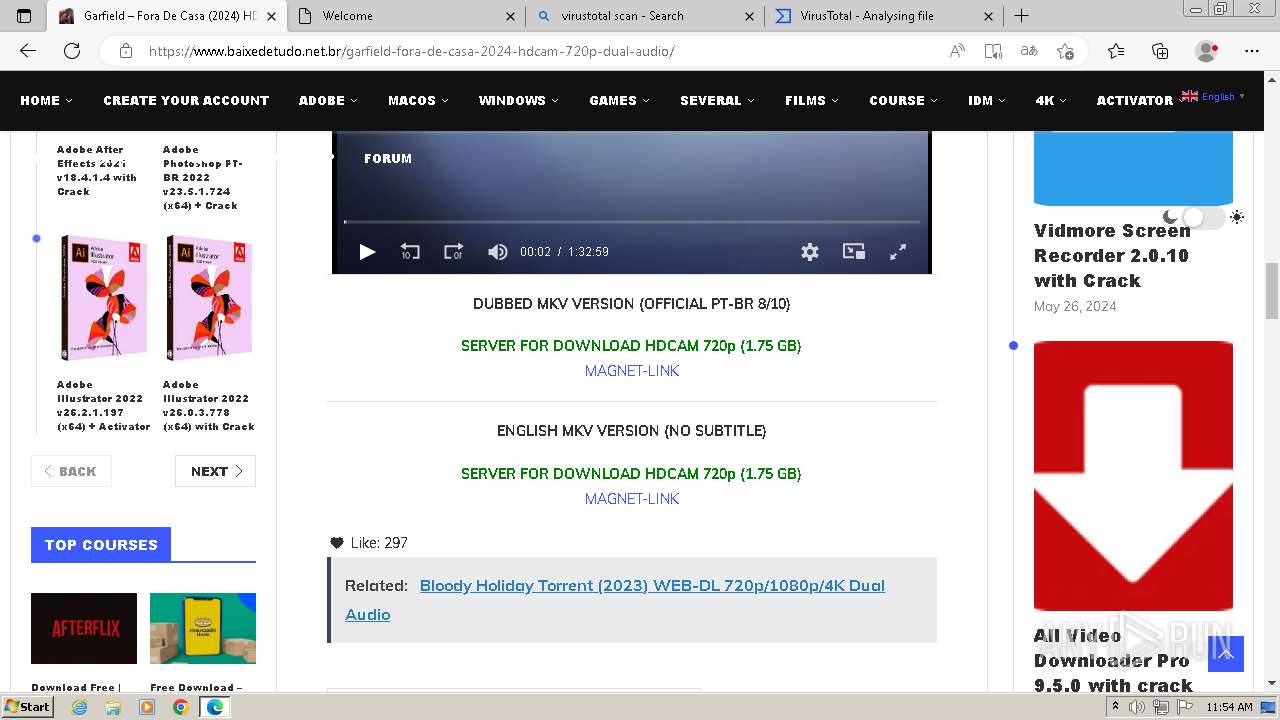
Task: Open Vidmore Screen Recorder 2.0.10 post
Action: click(1111, 256)
